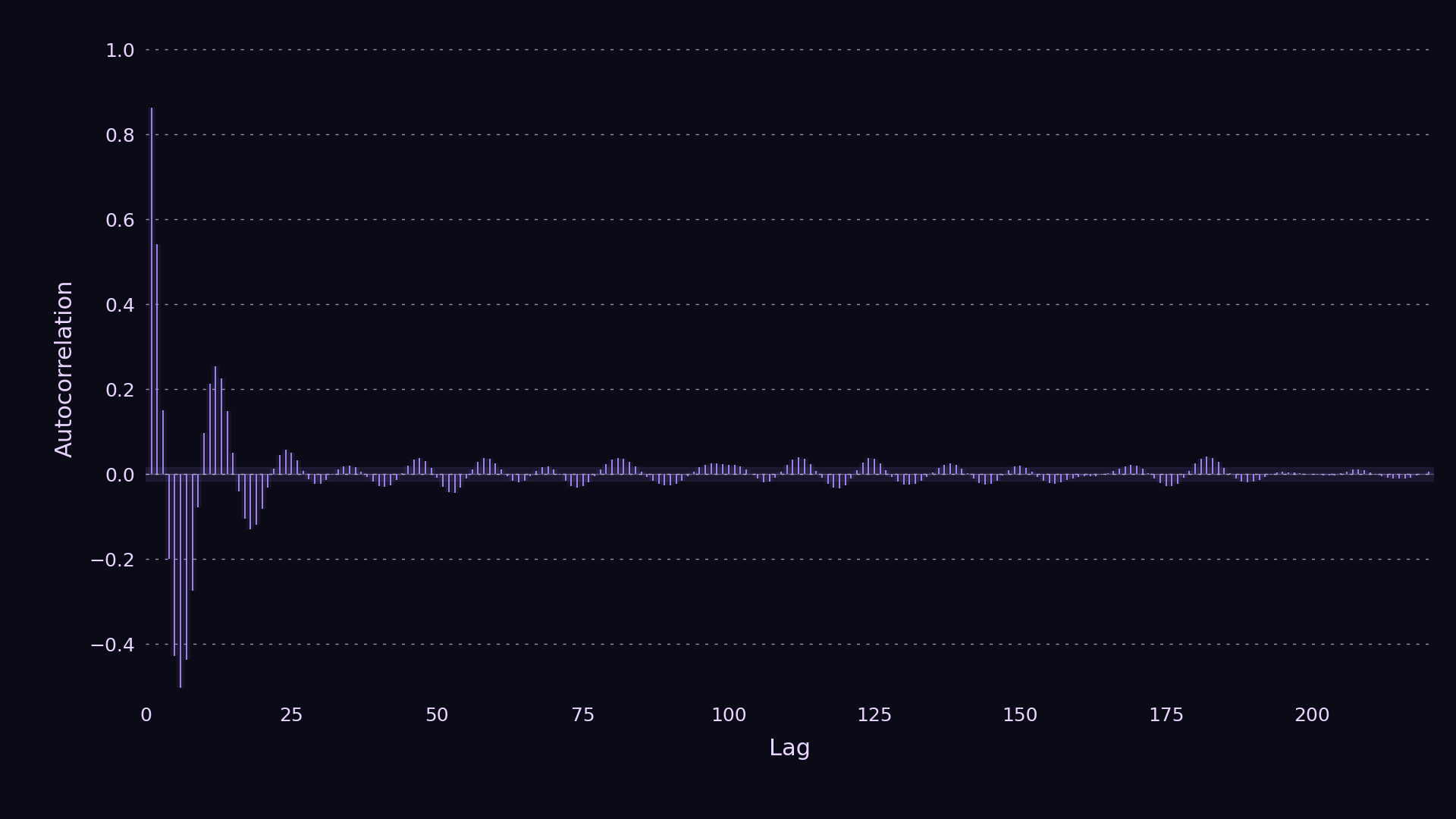Click the 0.8 y-axis tick label
1456x819 pixels.
(120, 136)
